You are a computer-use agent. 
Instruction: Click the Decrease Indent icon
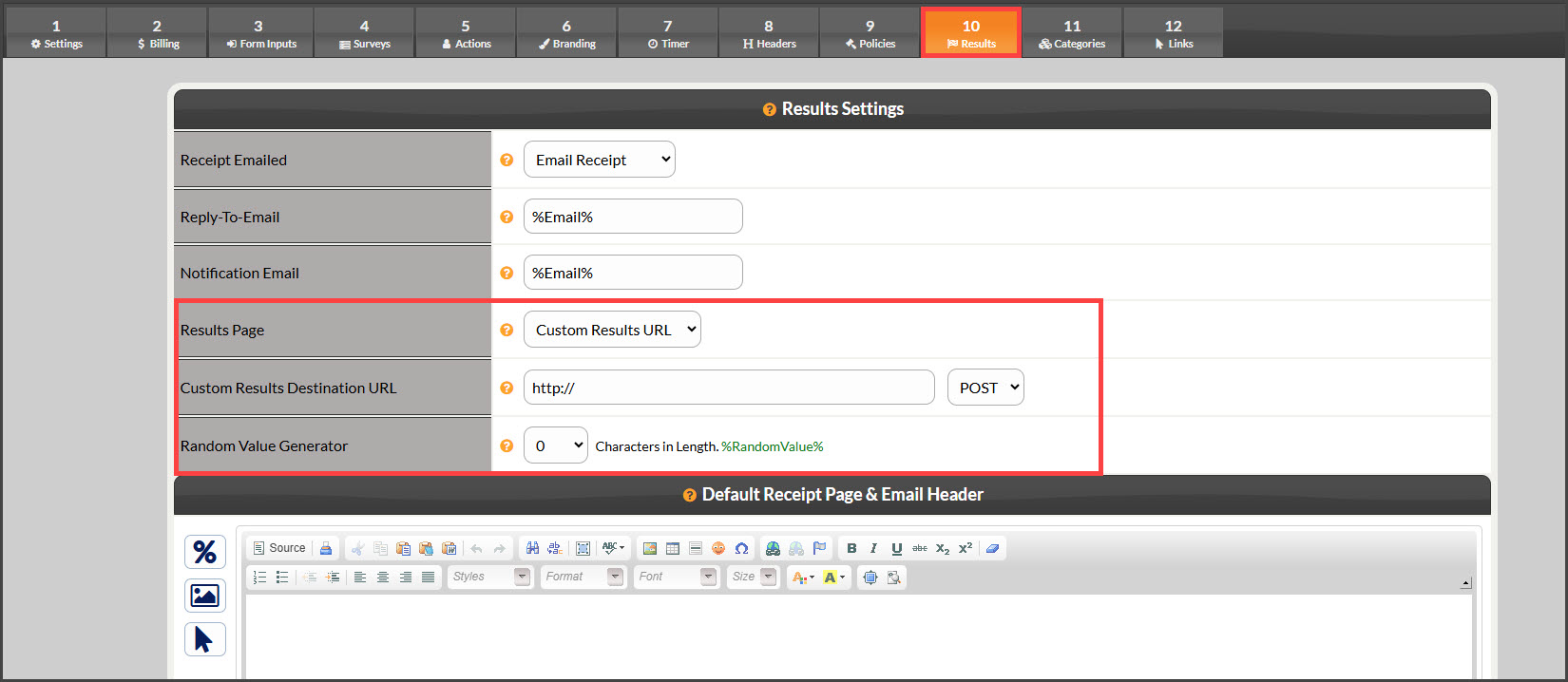coord(310,577)
